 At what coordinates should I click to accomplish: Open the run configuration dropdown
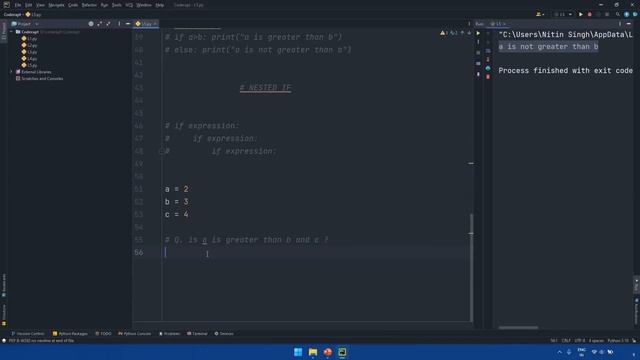click(564, 14)
